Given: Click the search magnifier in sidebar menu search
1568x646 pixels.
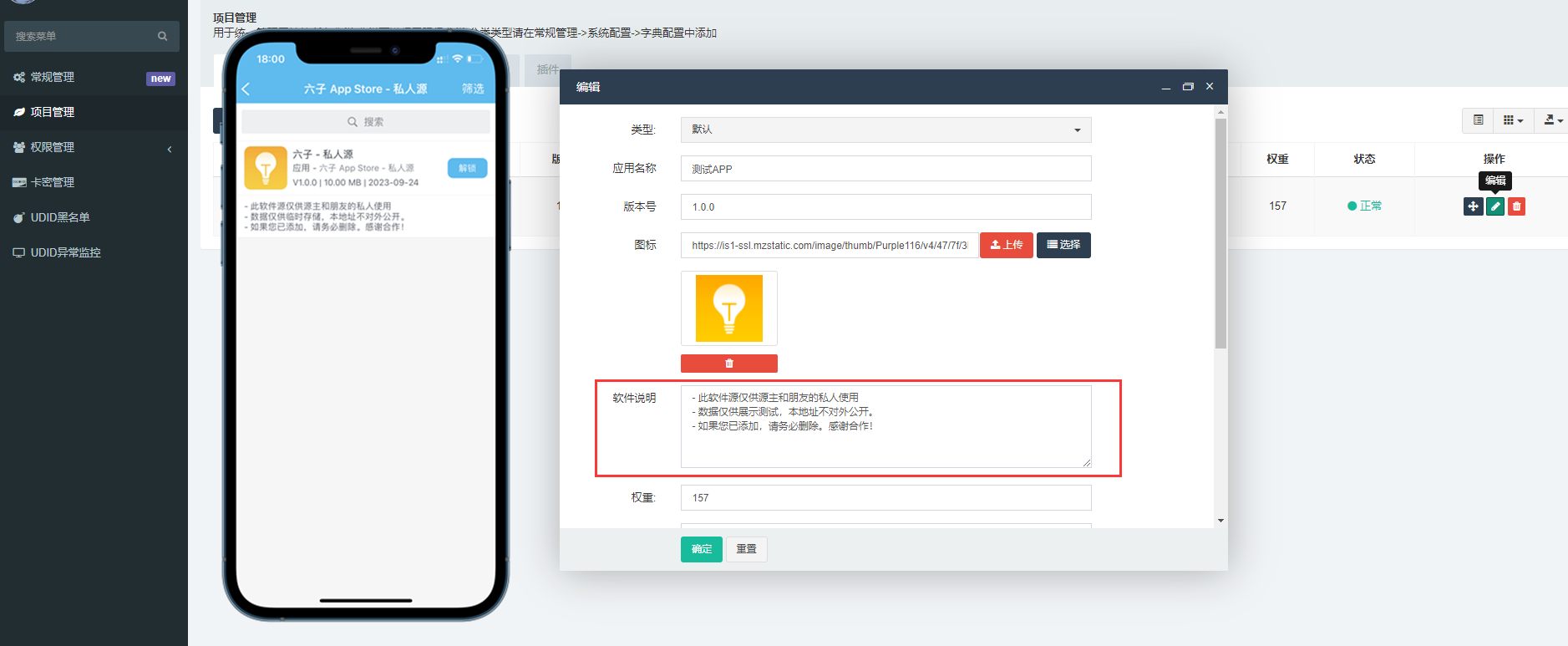Looking at the screenshot, I should click(x=162, y=36).
